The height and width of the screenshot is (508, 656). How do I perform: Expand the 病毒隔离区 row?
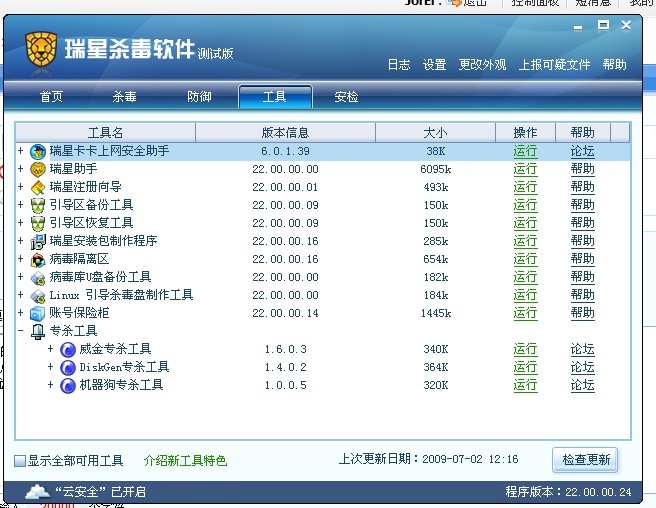tap(20, 258)
